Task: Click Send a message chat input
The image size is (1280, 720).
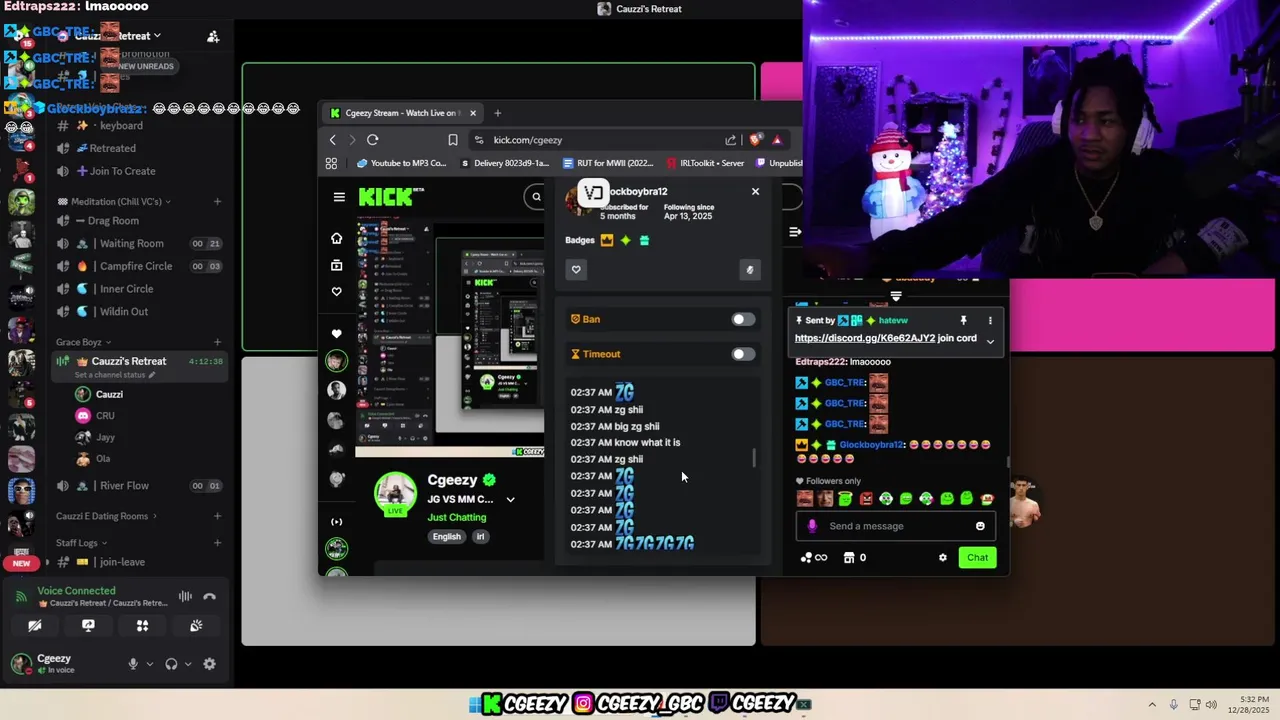Action: (x=896, y=526)
